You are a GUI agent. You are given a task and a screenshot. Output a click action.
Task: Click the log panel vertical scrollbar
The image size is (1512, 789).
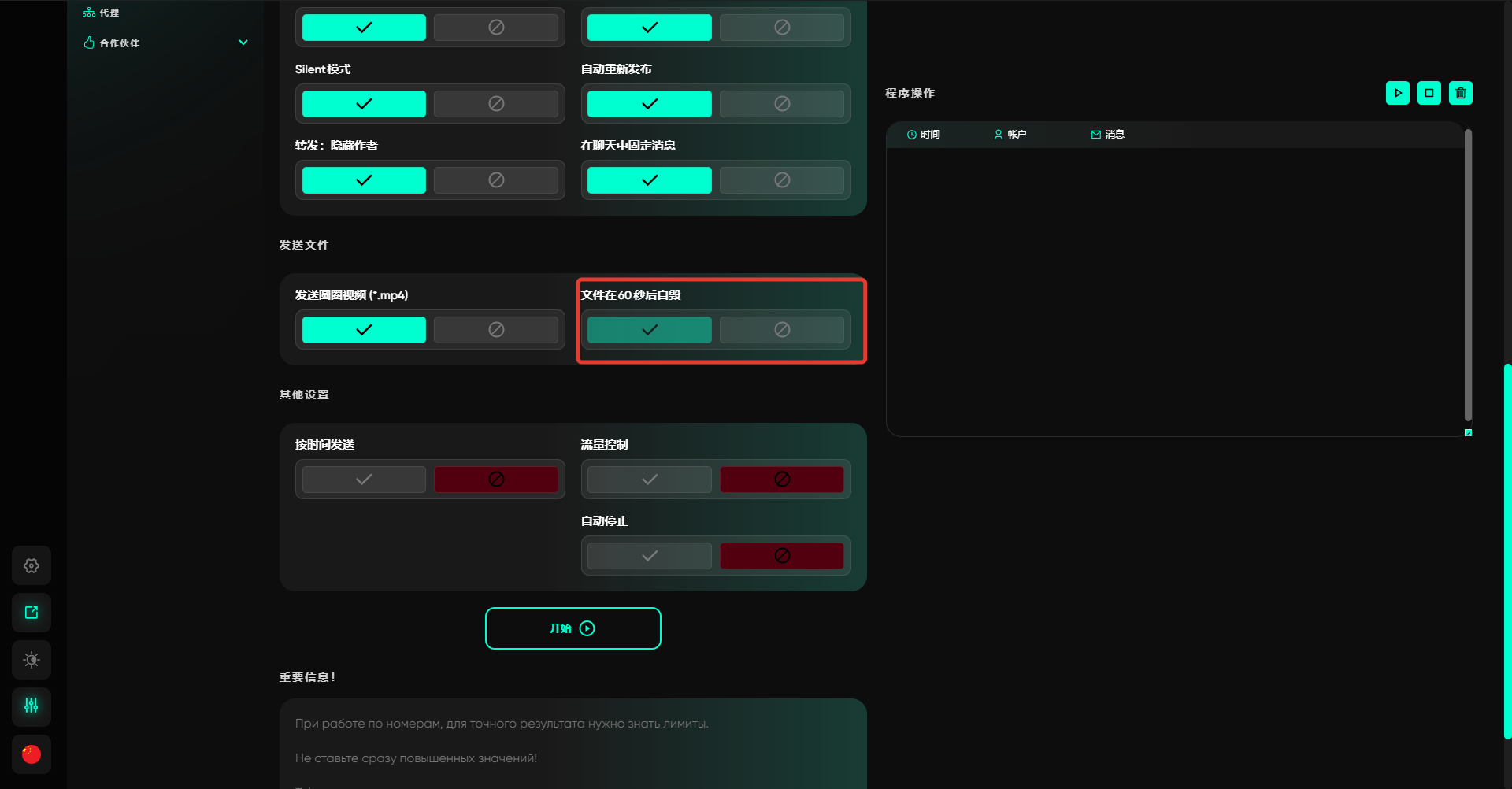coord(1468,276)
